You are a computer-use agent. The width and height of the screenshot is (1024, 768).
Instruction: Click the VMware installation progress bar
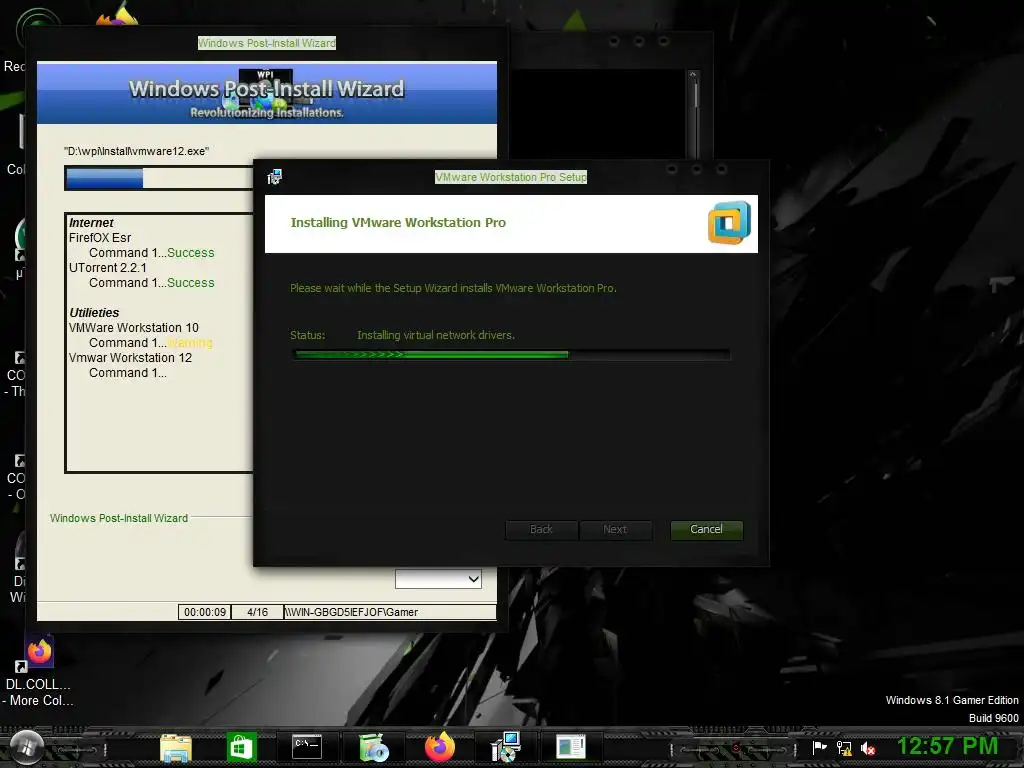point(511,355)
